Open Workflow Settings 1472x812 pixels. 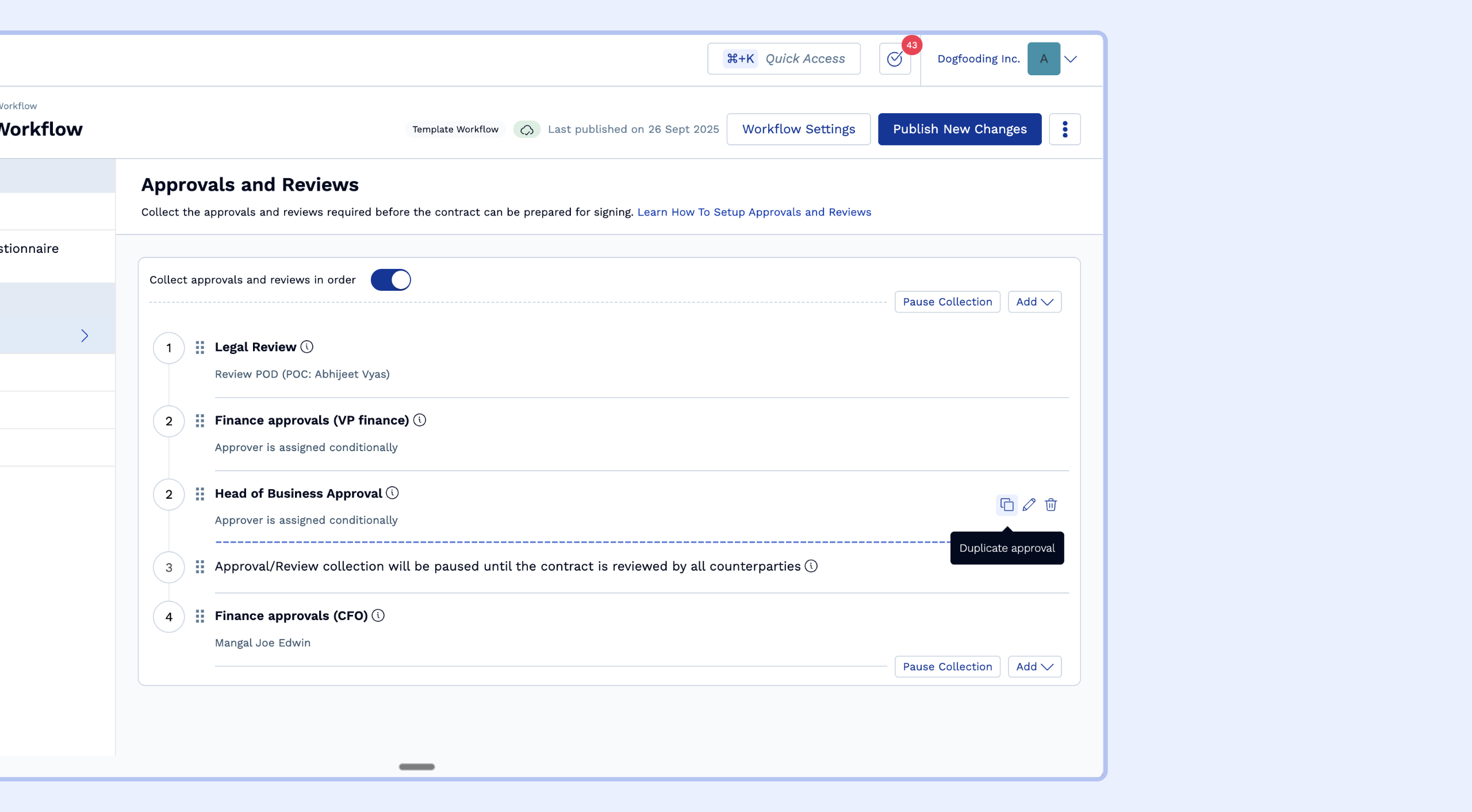pos(798,129)
